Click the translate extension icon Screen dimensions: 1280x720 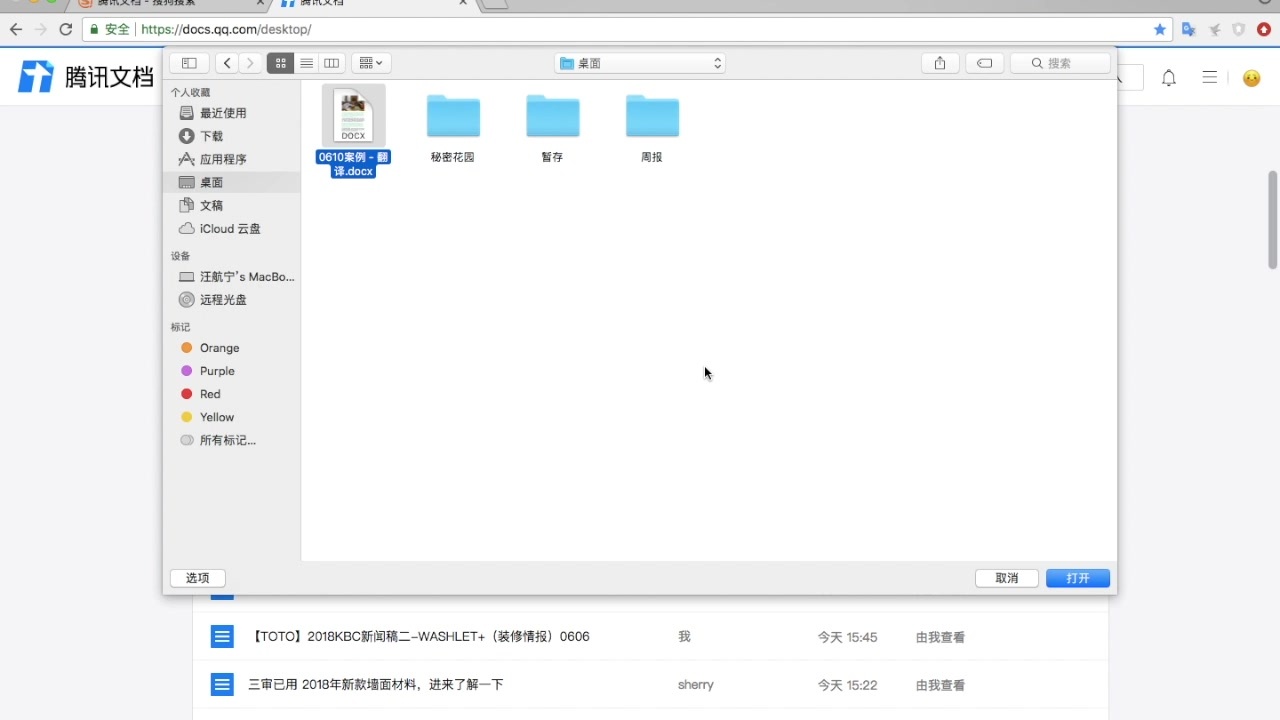tap(1188, 29)
